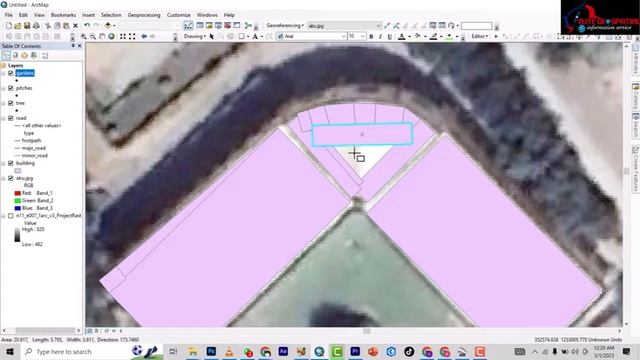Uncheck the pitches layer checkbox
The image size is (640, 360).
[11, 88]
